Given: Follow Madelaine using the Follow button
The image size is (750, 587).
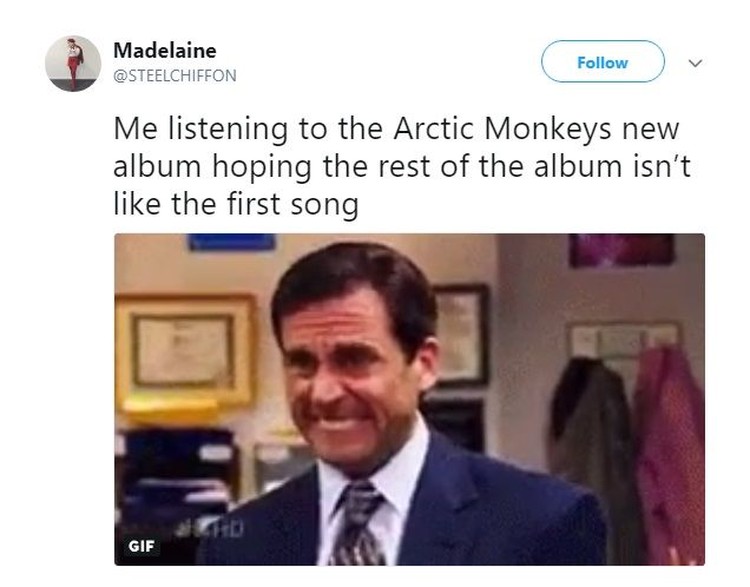Looking at the screenshot, I should (x=603, y=62).
